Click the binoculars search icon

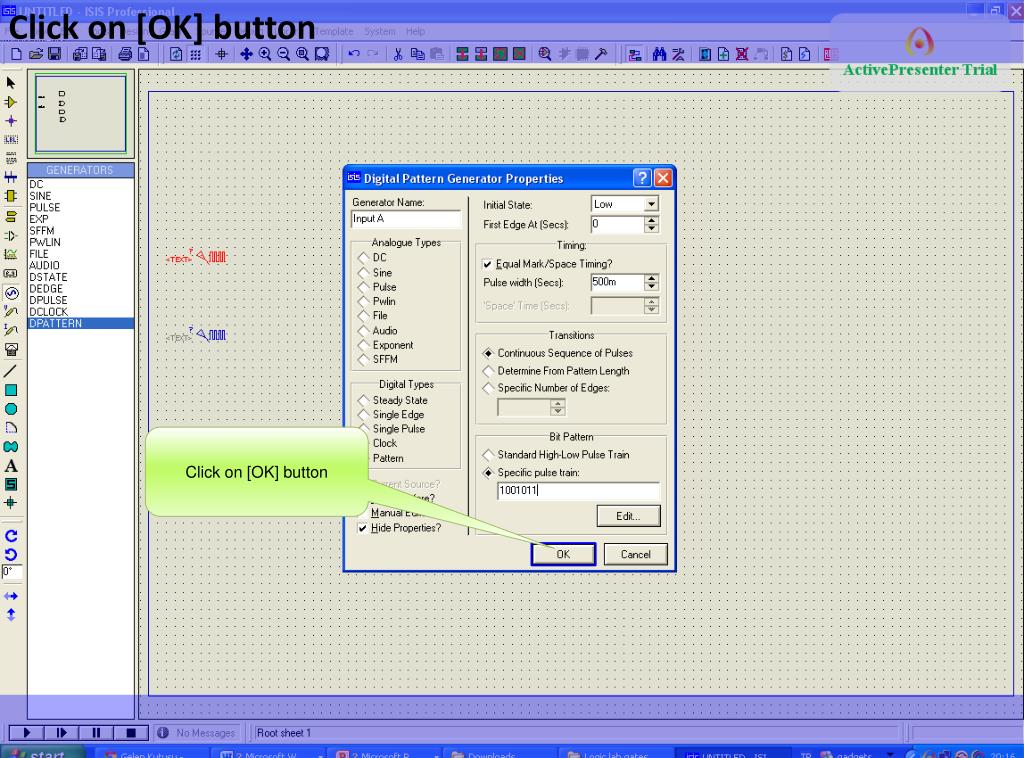click(x=659, y=54)
